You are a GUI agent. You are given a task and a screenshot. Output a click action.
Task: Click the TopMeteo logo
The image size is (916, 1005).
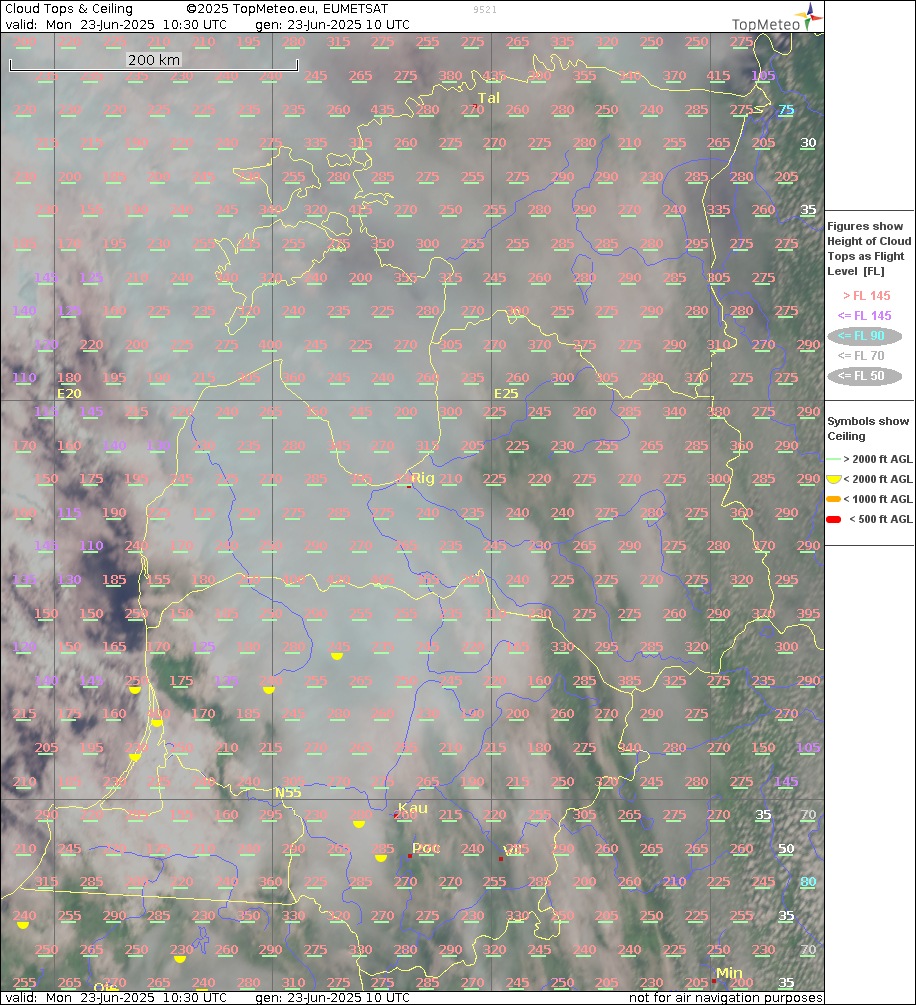pyautogui.click(x=777, y=18)
